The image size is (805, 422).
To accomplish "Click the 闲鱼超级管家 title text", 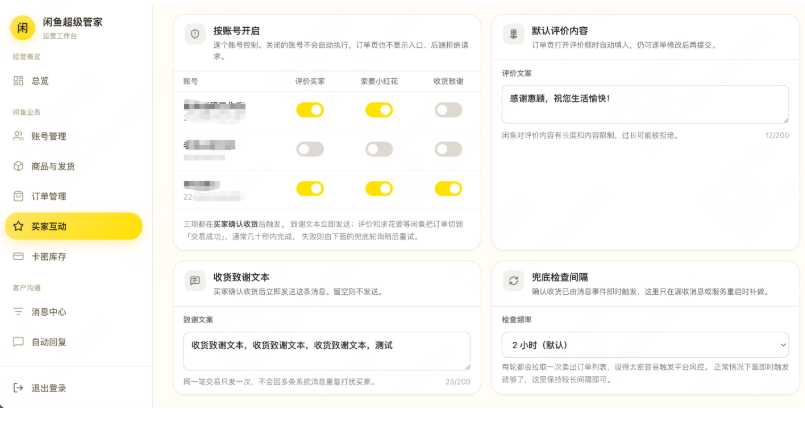I will 72,22.
